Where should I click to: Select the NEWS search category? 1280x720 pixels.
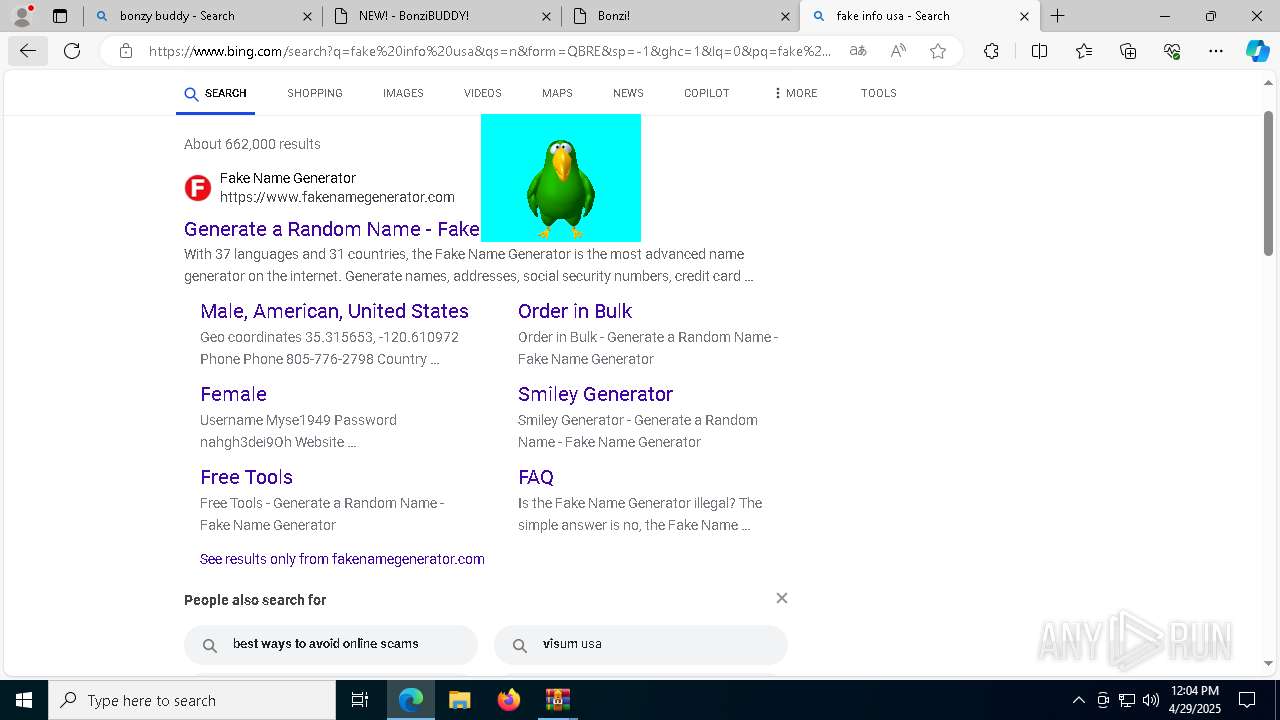628,93
